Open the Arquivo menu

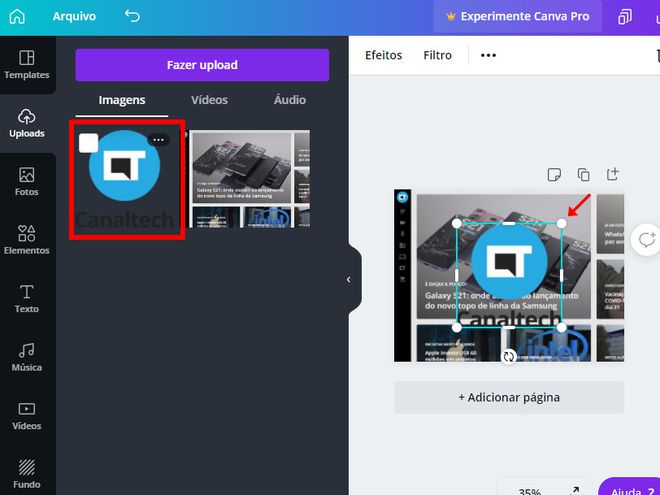point(74,16)
